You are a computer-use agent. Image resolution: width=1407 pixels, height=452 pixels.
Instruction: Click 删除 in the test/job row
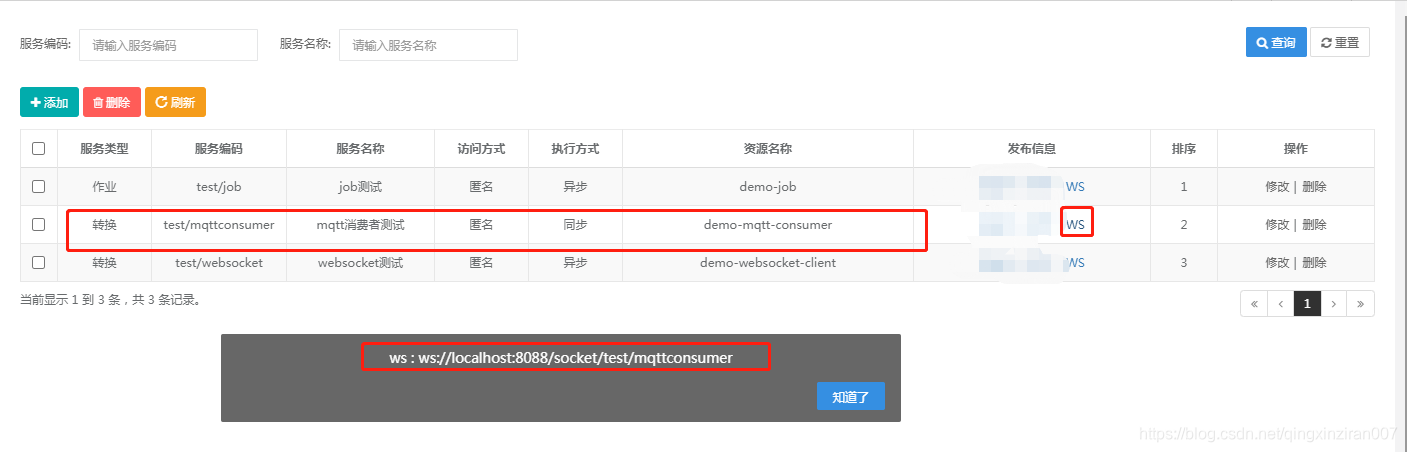[1314, 186]
